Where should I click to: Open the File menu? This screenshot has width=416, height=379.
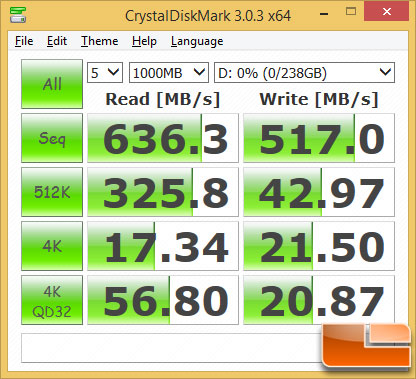point(24,41)
